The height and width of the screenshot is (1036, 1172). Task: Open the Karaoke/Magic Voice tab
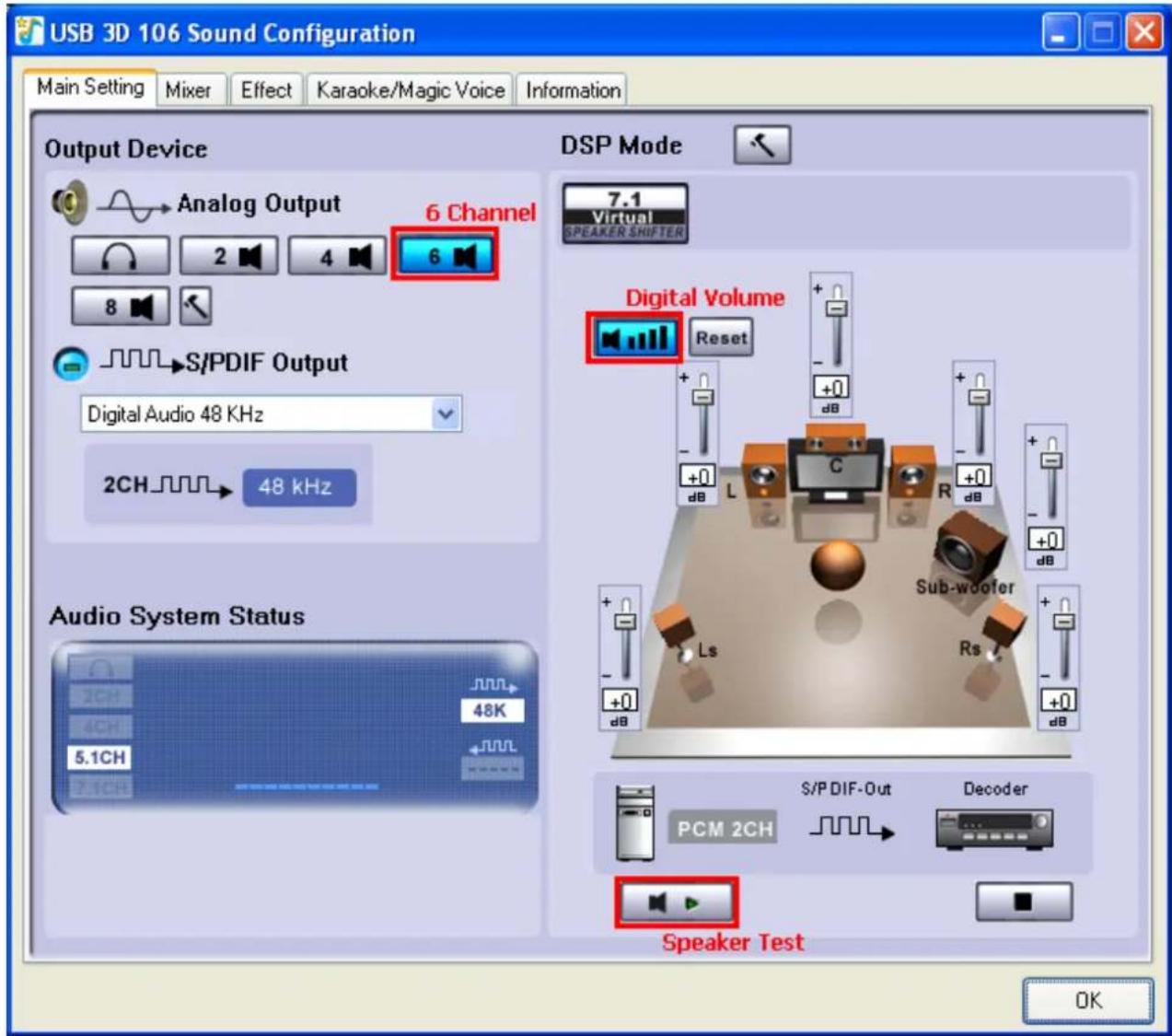[x=411, y=90]
